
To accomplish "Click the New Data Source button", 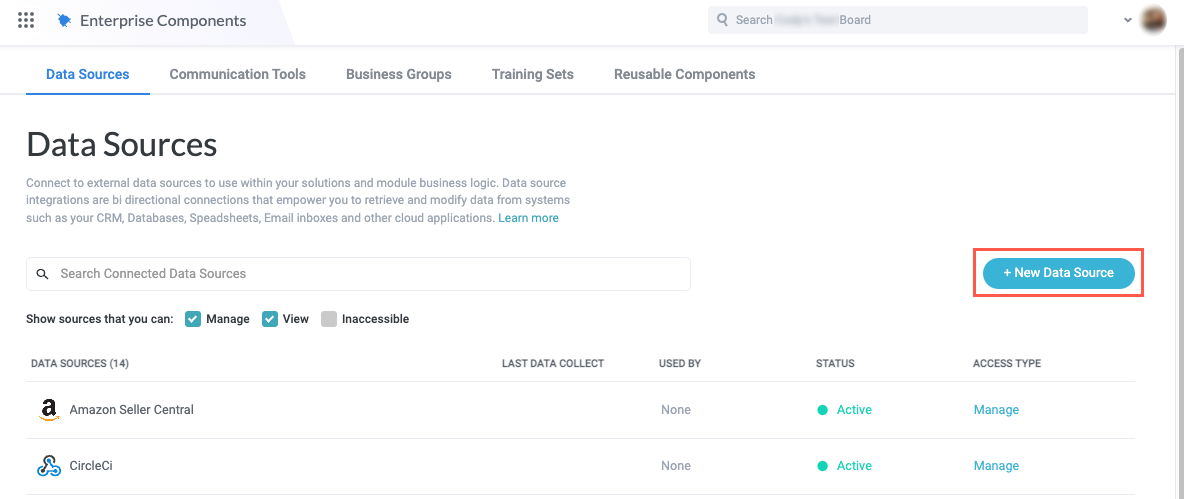I will coord(1058,273).
